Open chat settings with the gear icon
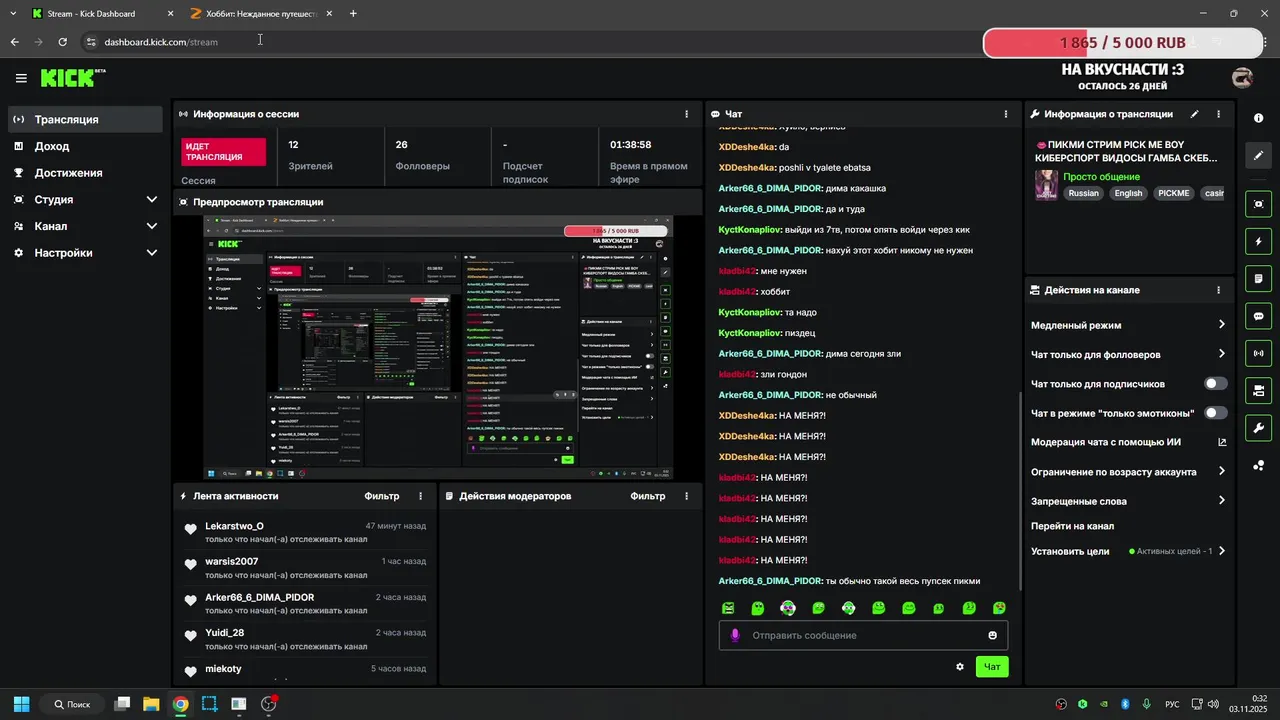 point(960,667)
